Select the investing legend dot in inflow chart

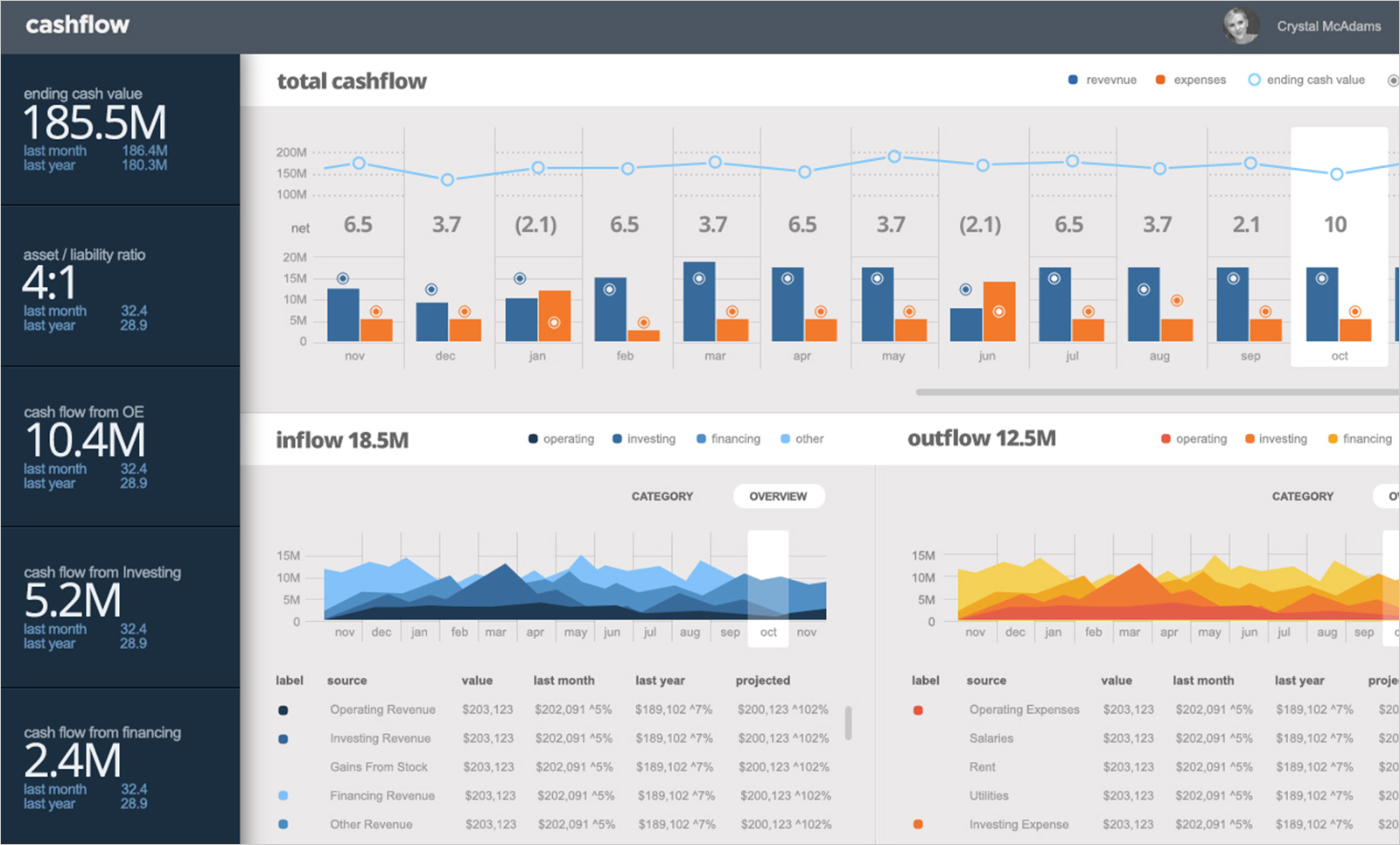(615, 438)
